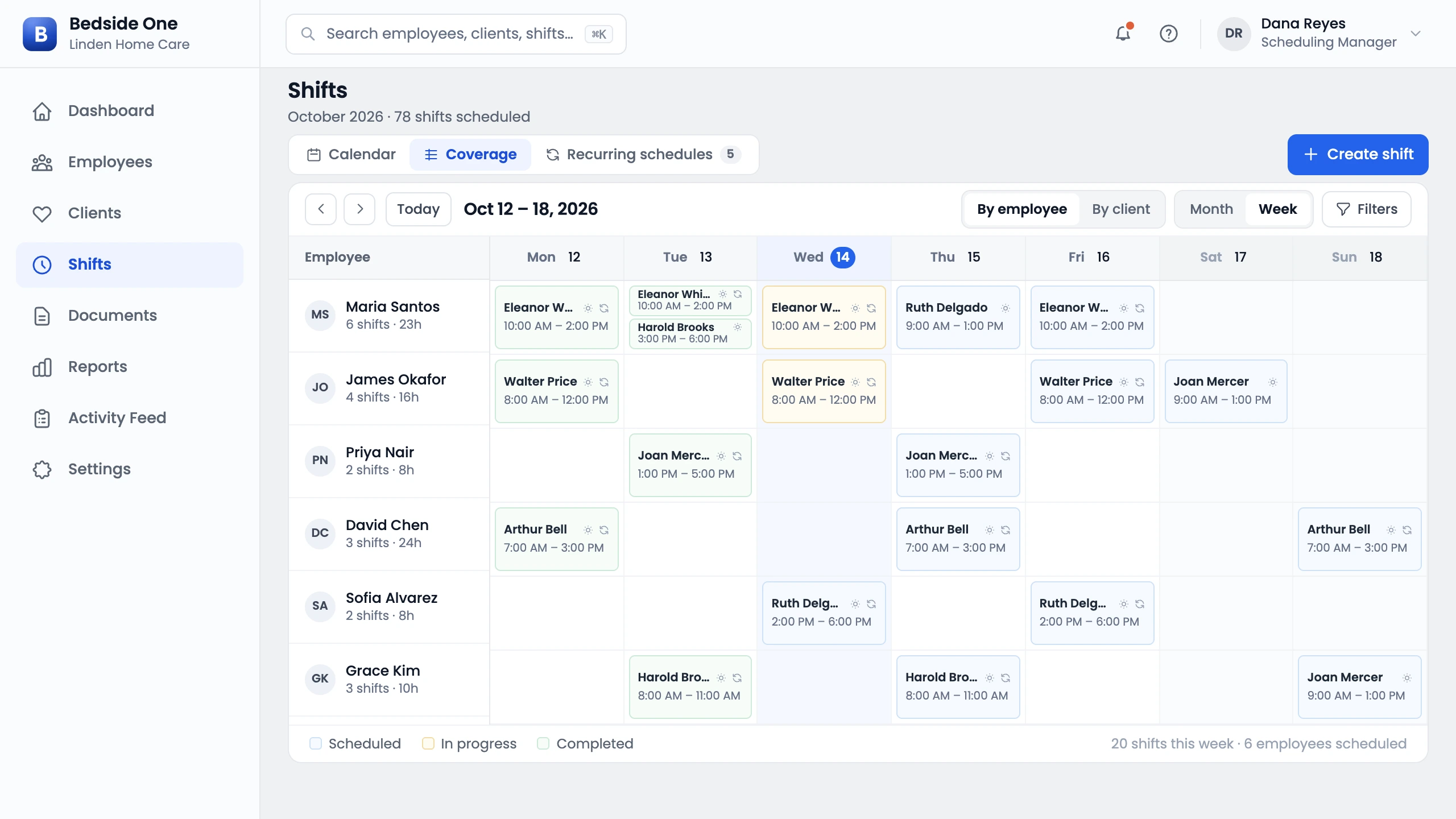This screenshot has width=1456, height=819.
Task: Click the sun icon on Harold Brooks 3:00 PM shift
Action: 738,327
